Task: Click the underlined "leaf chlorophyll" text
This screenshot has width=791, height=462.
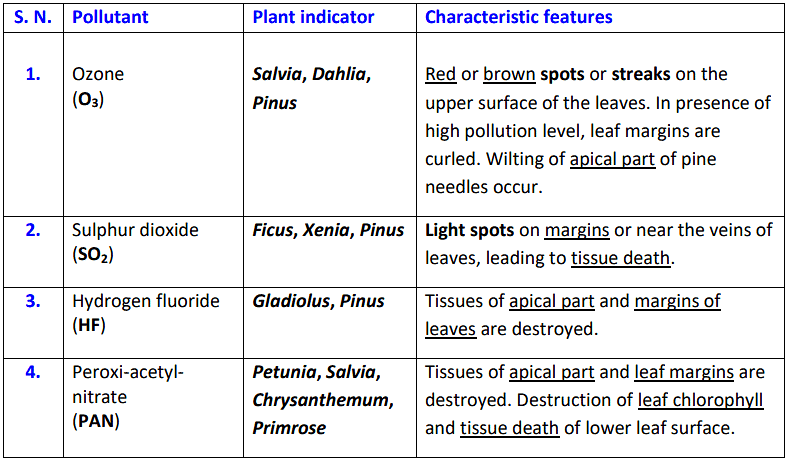Action: coord(700,401)
